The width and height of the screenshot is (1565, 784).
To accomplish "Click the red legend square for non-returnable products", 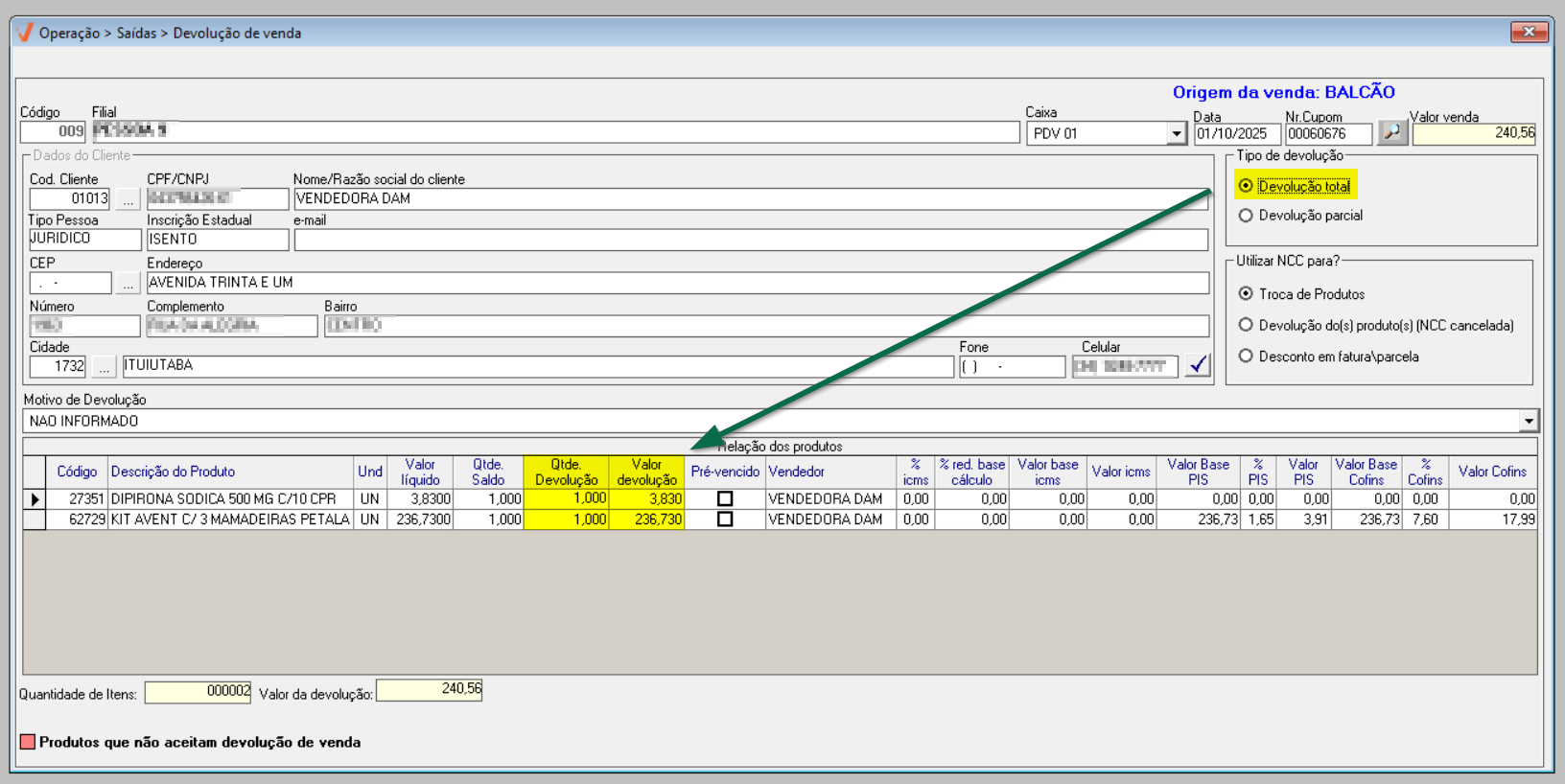I will point(28,742).
